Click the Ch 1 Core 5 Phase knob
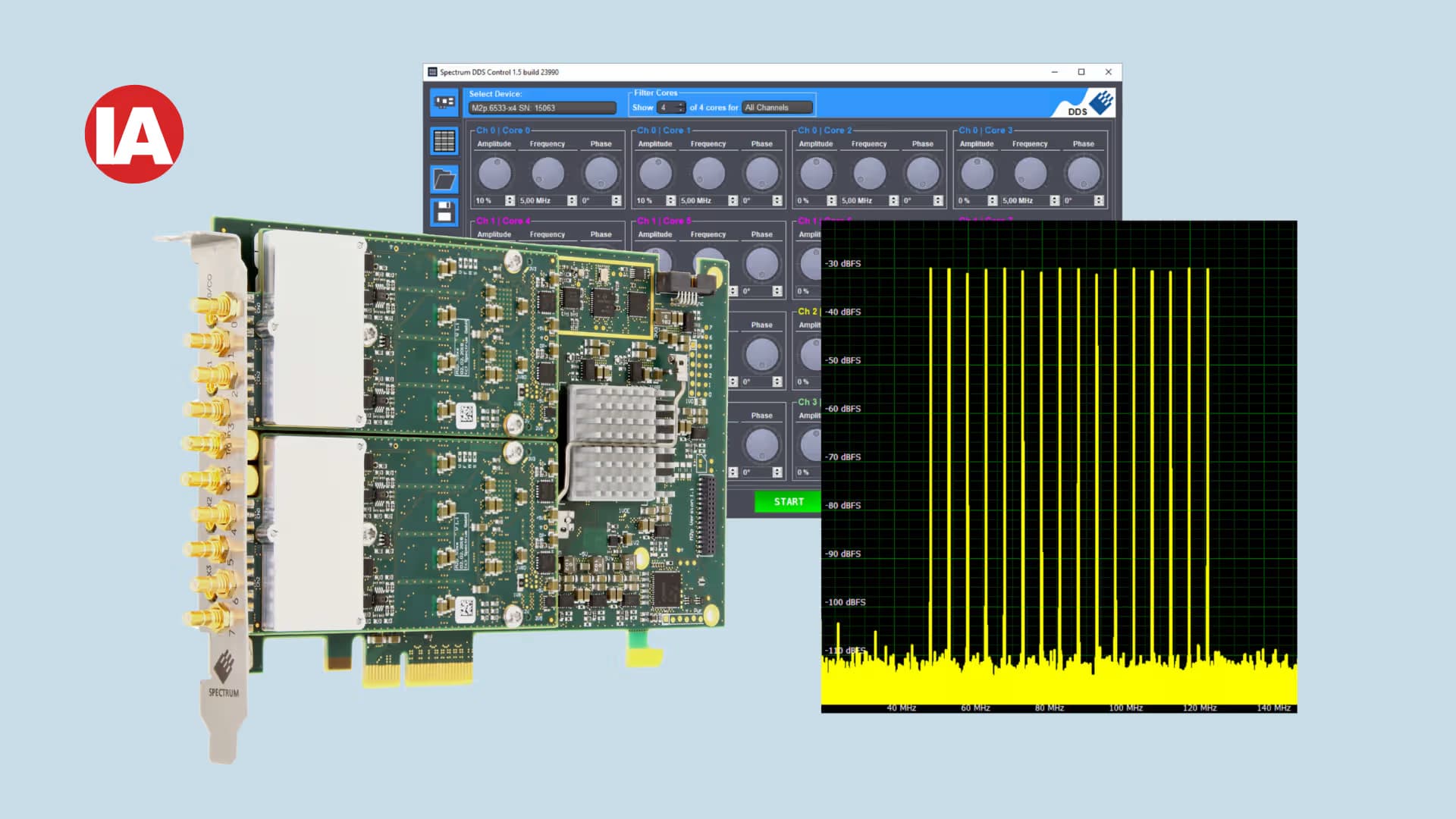This screenshot has width=1456, height=819. [762, 264]
